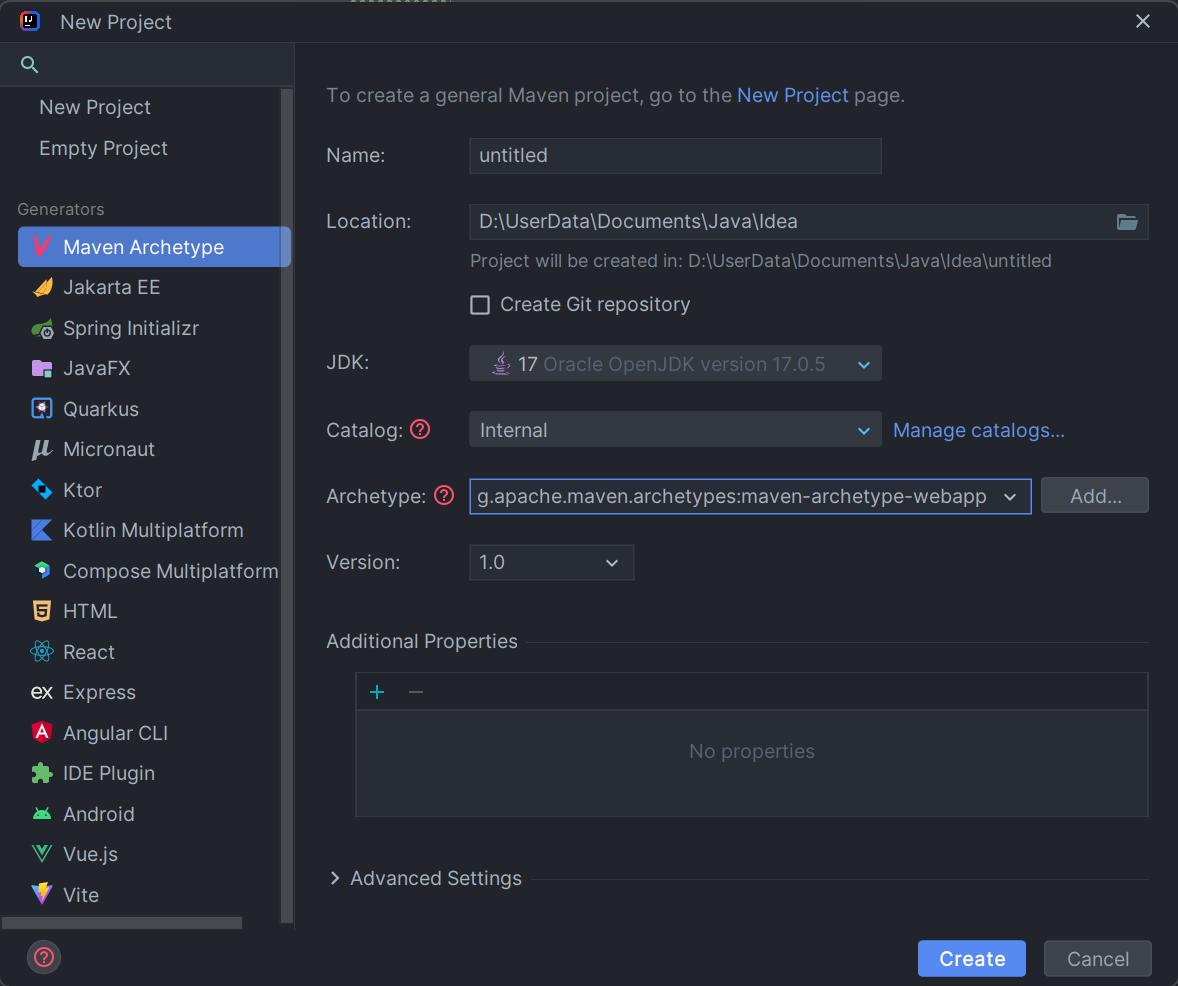Click the Ktor generator icon
This screenshot has height=986, width=1178.
42,490
